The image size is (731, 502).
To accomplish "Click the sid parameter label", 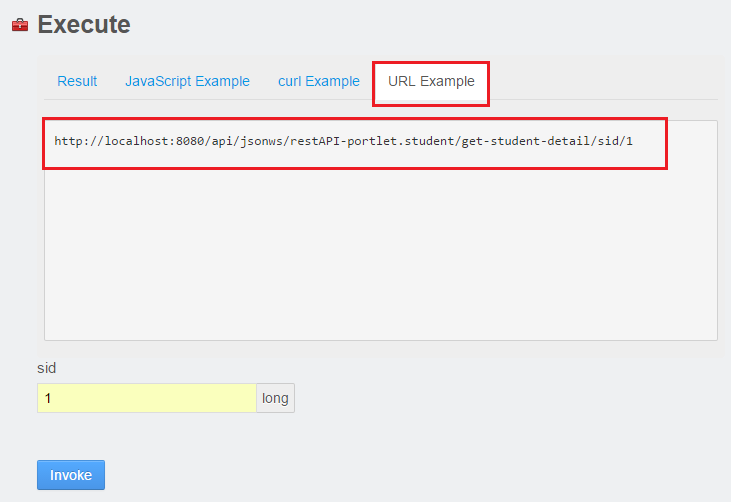I will (x=47, y=368).
